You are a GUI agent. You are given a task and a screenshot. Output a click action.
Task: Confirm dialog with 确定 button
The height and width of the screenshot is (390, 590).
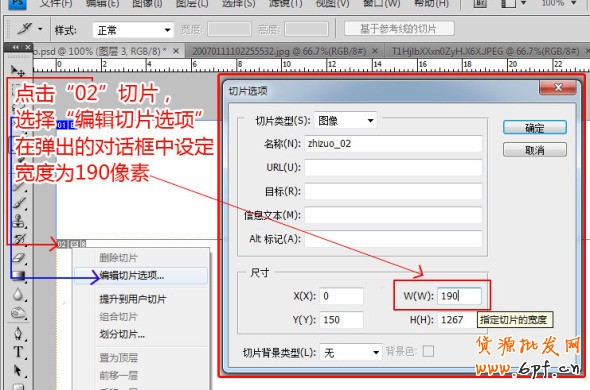click(x=535, y=128)
